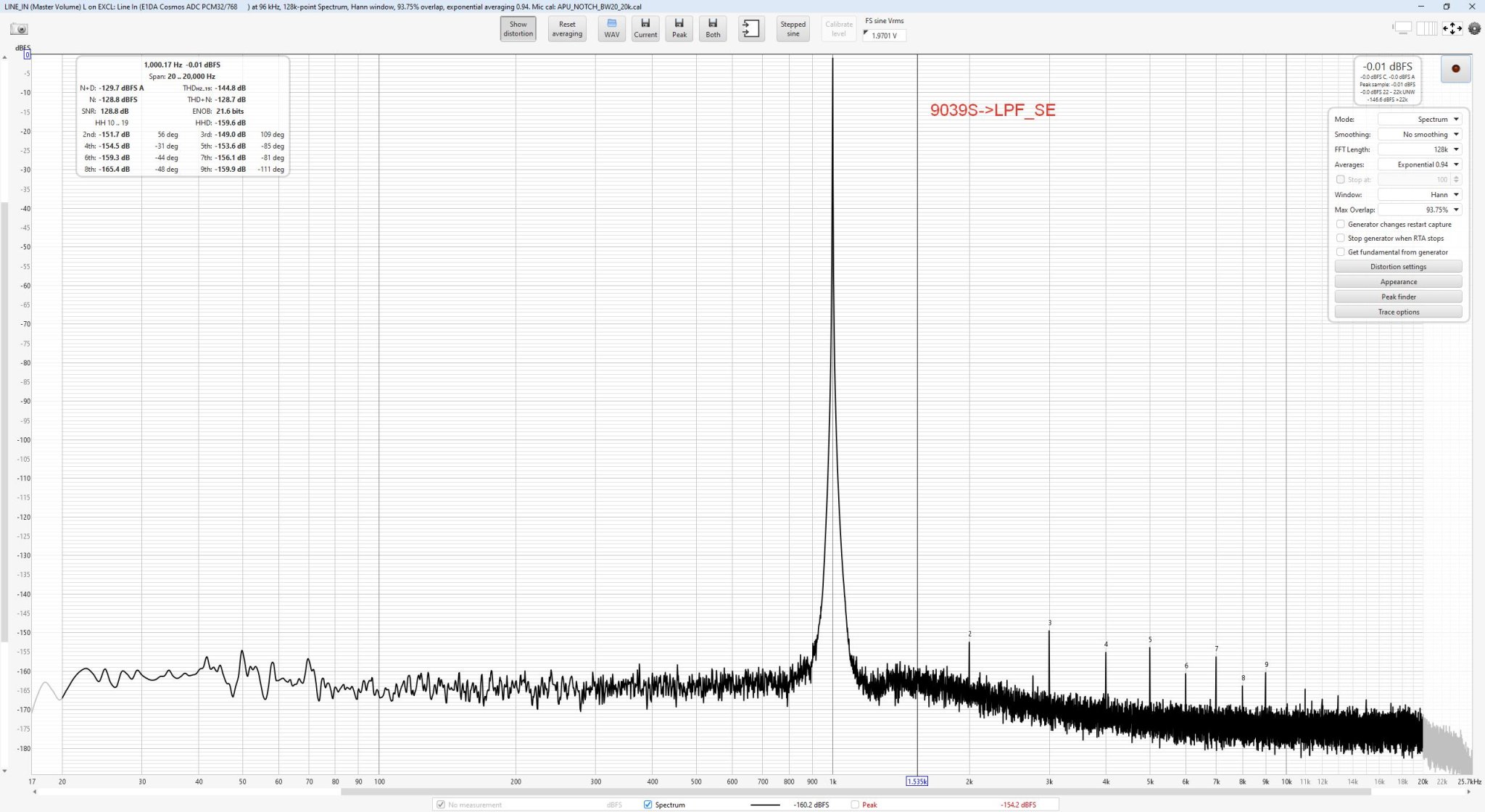Open graph limits bars icon
The width and height of the screenshot is (1485, 812).
tap(1426, 28)
